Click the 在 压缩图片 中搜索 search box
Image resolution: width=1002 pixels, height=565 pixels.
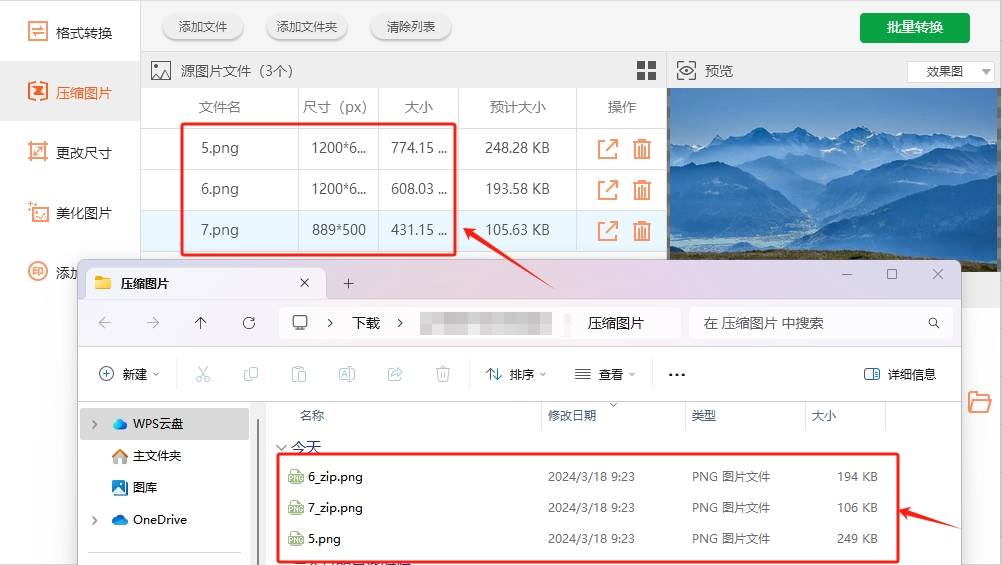coord(821,323)
